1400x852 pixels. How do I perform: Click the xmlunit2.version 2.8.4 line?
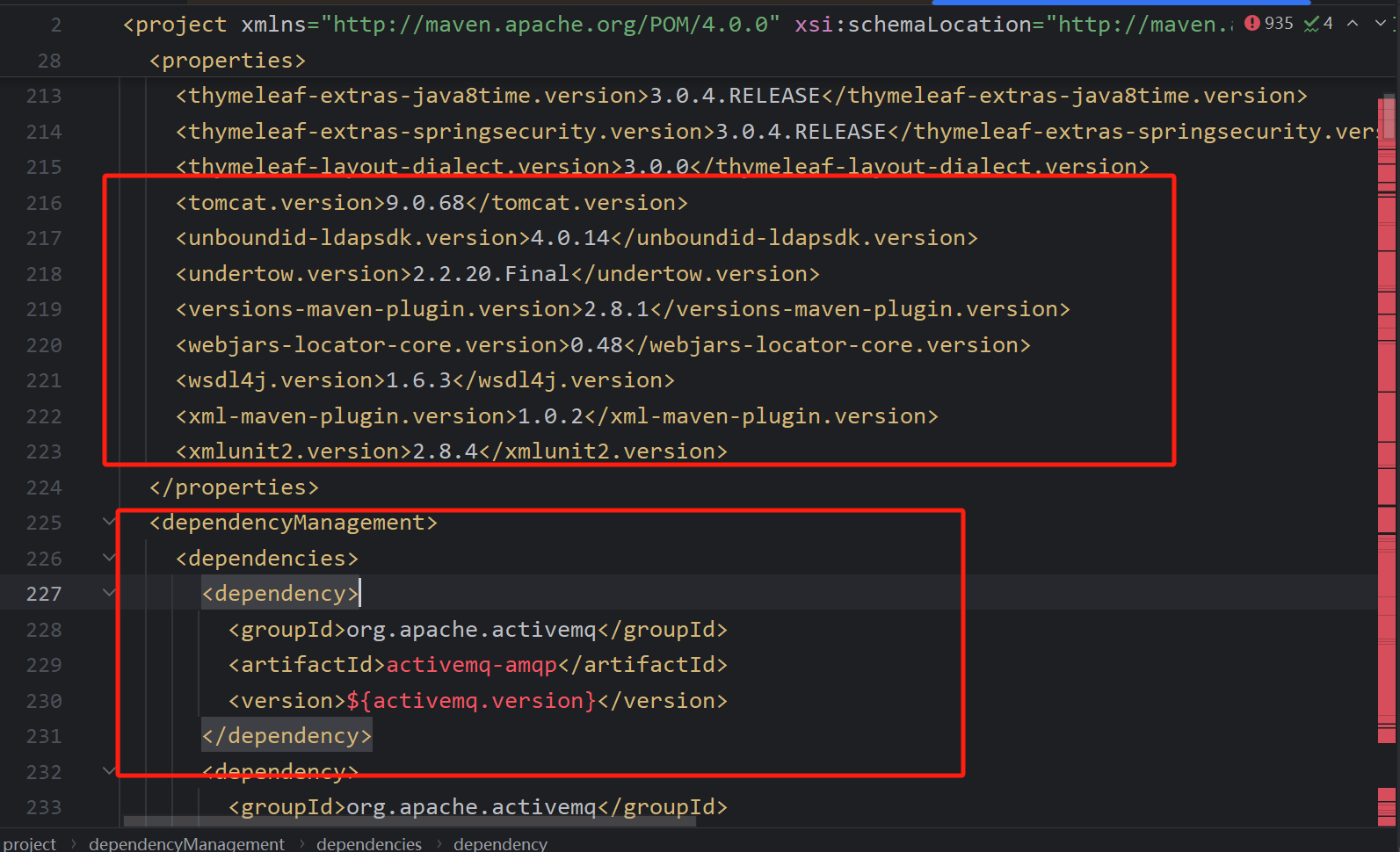click(452, 451)
